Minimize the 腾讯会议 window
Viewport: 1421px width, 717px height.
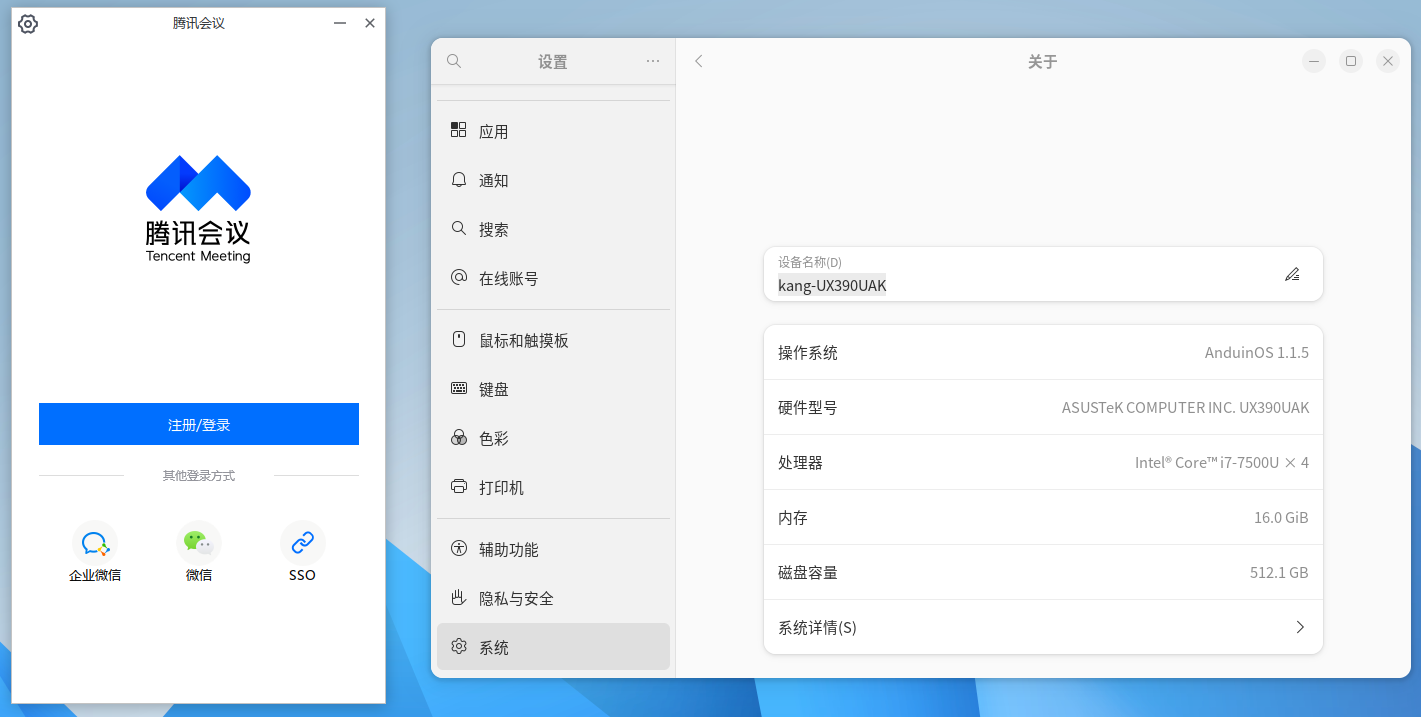(x=340, y=23)
